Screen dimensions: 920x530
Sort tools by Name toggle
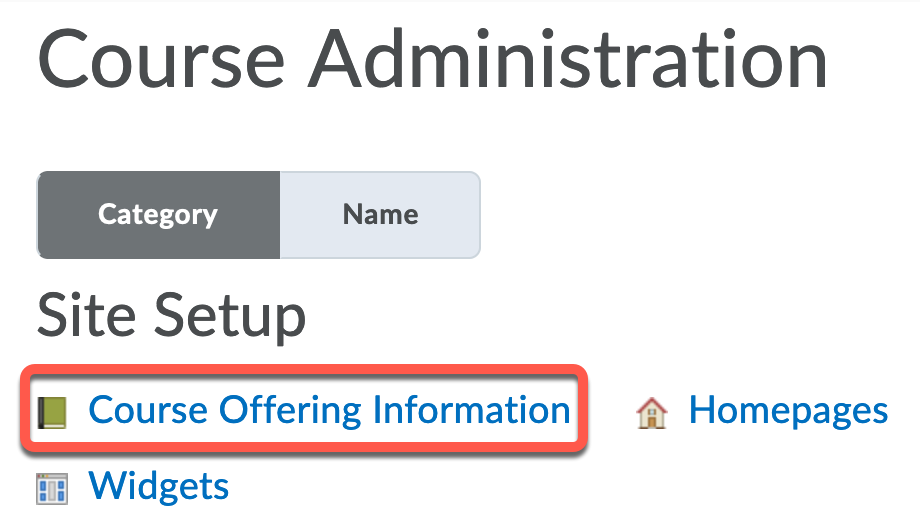click(x=380, y=215)
